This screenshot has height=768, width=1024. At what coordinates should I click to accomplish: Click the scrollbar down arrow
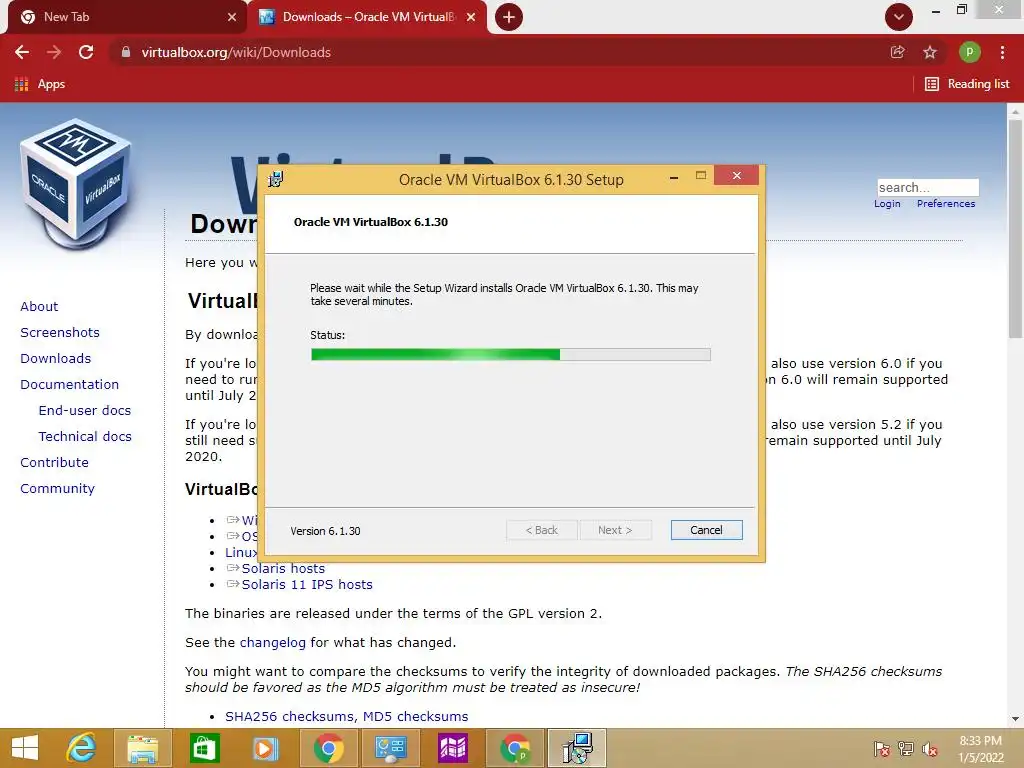pos(1015,719)
